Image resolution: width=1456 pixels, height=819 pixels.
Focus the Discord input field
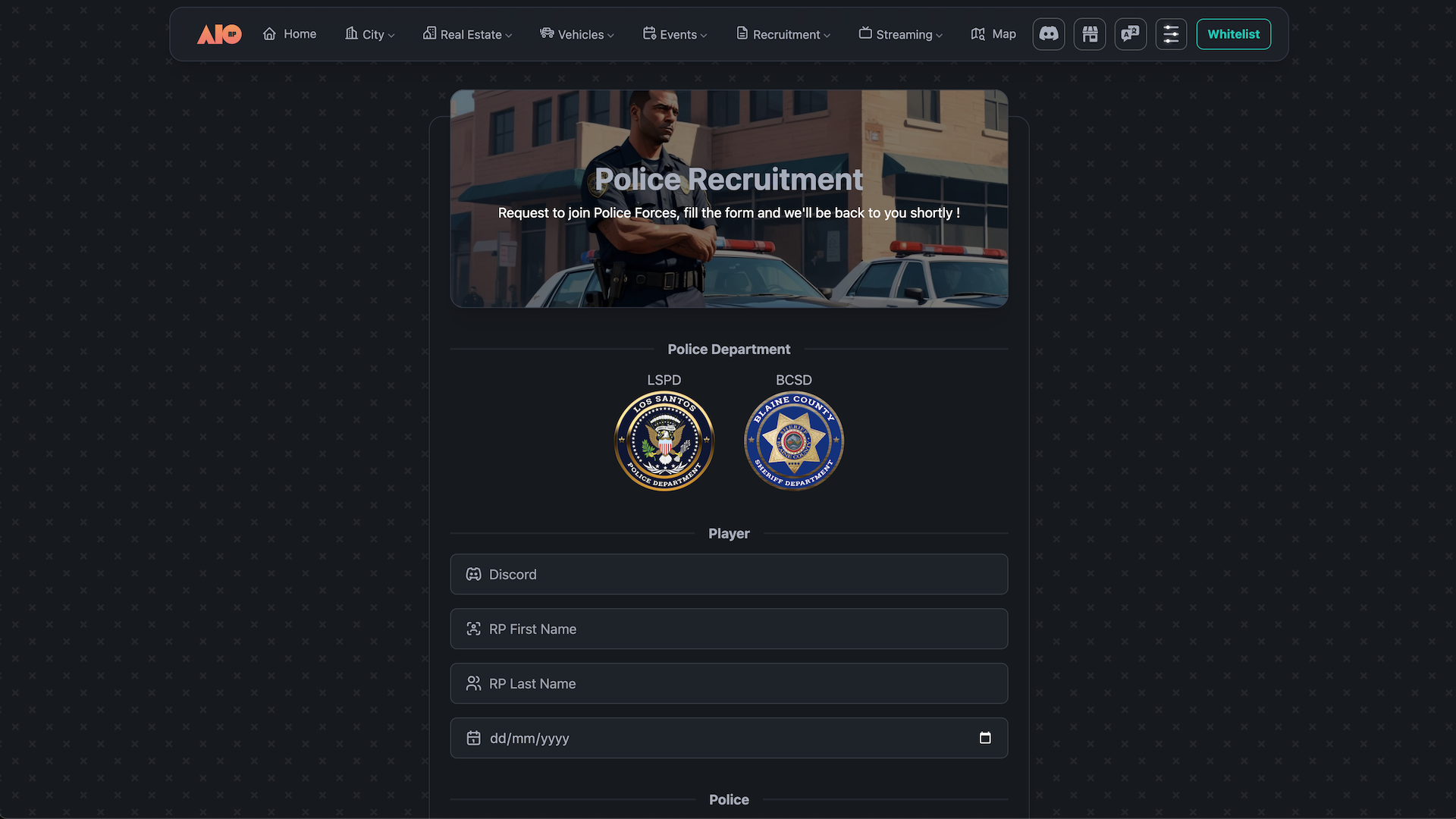[729, 574]
